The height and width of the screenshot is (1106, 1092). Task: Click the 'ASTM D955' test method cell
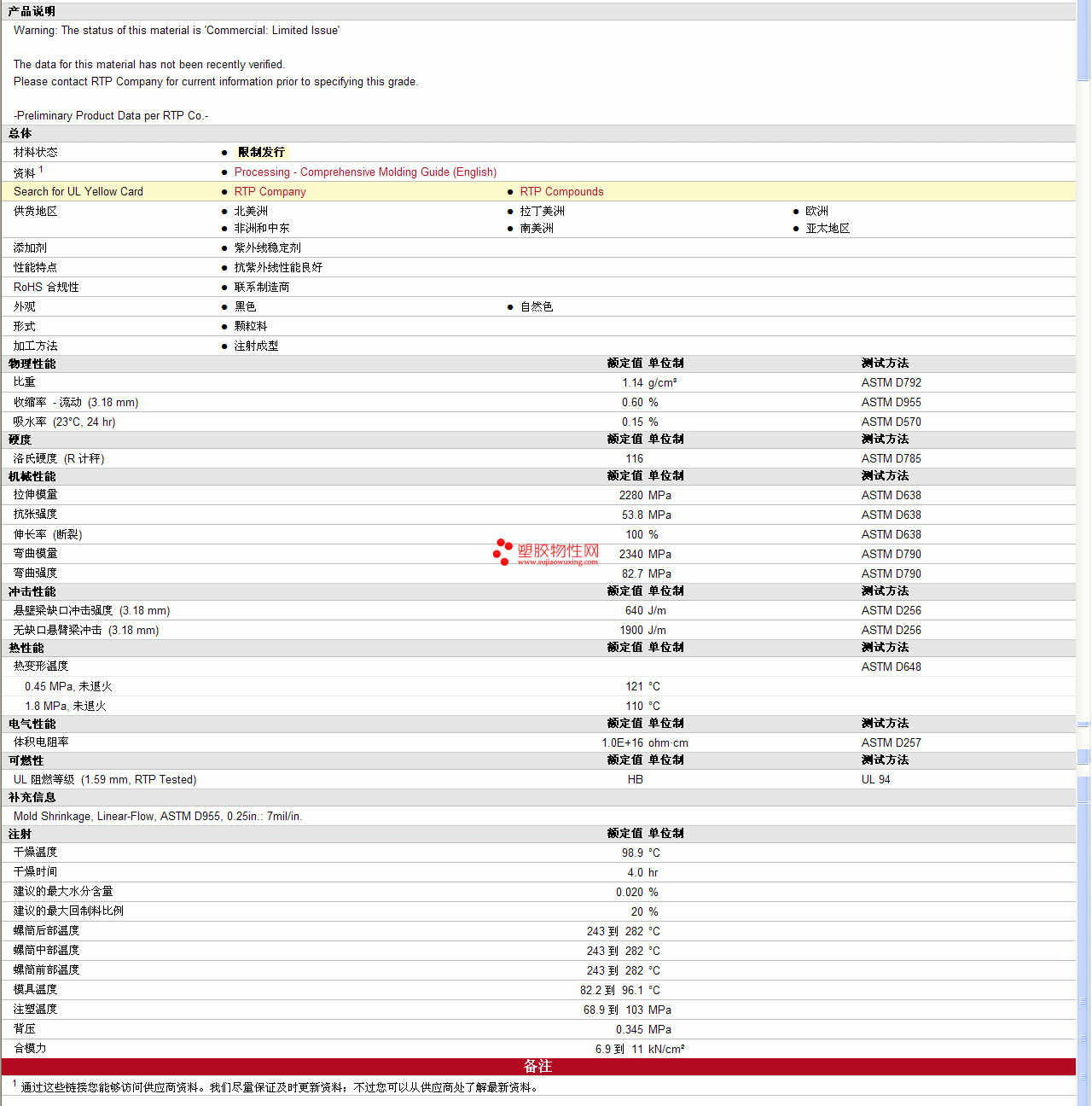click(x=892, y=403)
